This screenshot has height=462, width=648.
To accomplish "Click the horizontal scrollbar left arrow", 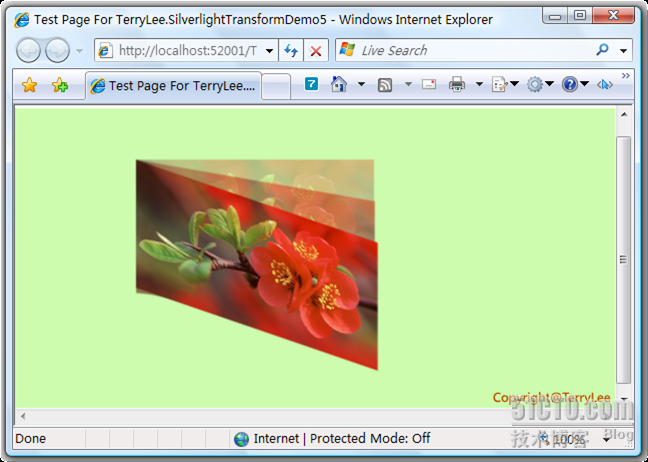I will pos(23,416).
